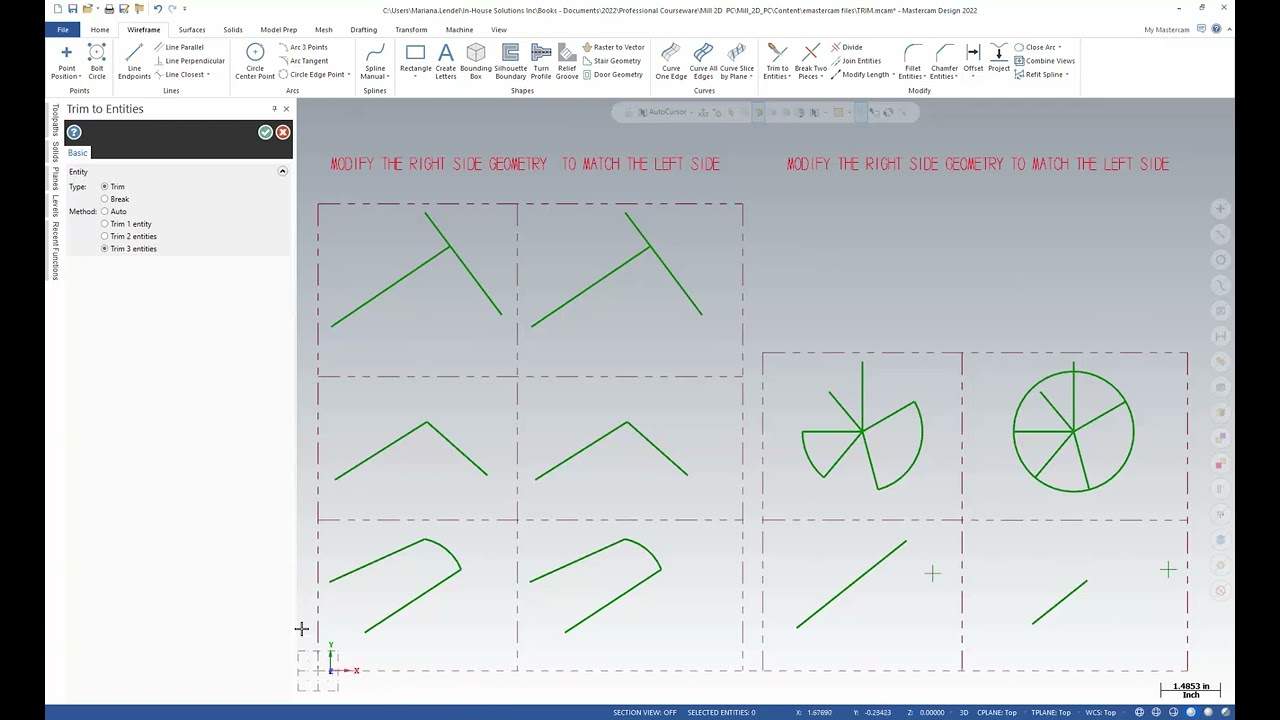Expand the Close Arc dropdown arrow
1280x720 pixels.
point(1060,47)
